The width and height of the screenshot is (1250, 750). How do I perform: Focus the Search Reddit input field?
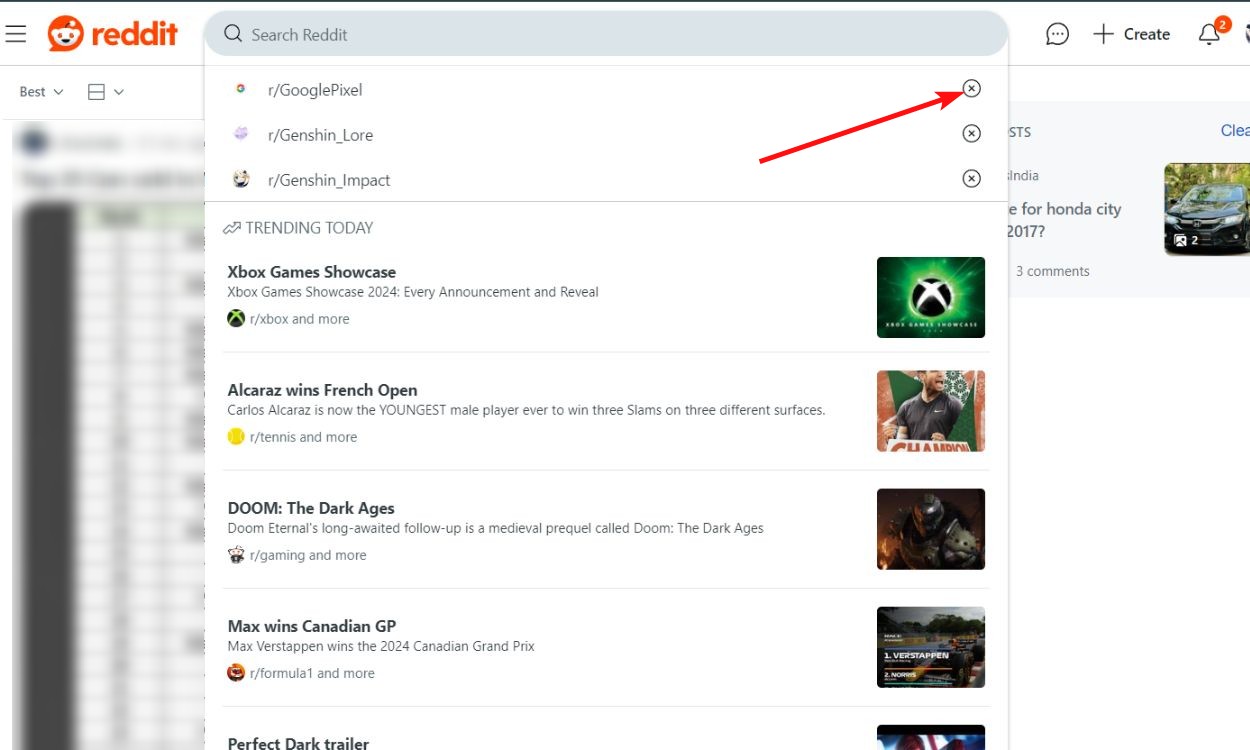600,34
